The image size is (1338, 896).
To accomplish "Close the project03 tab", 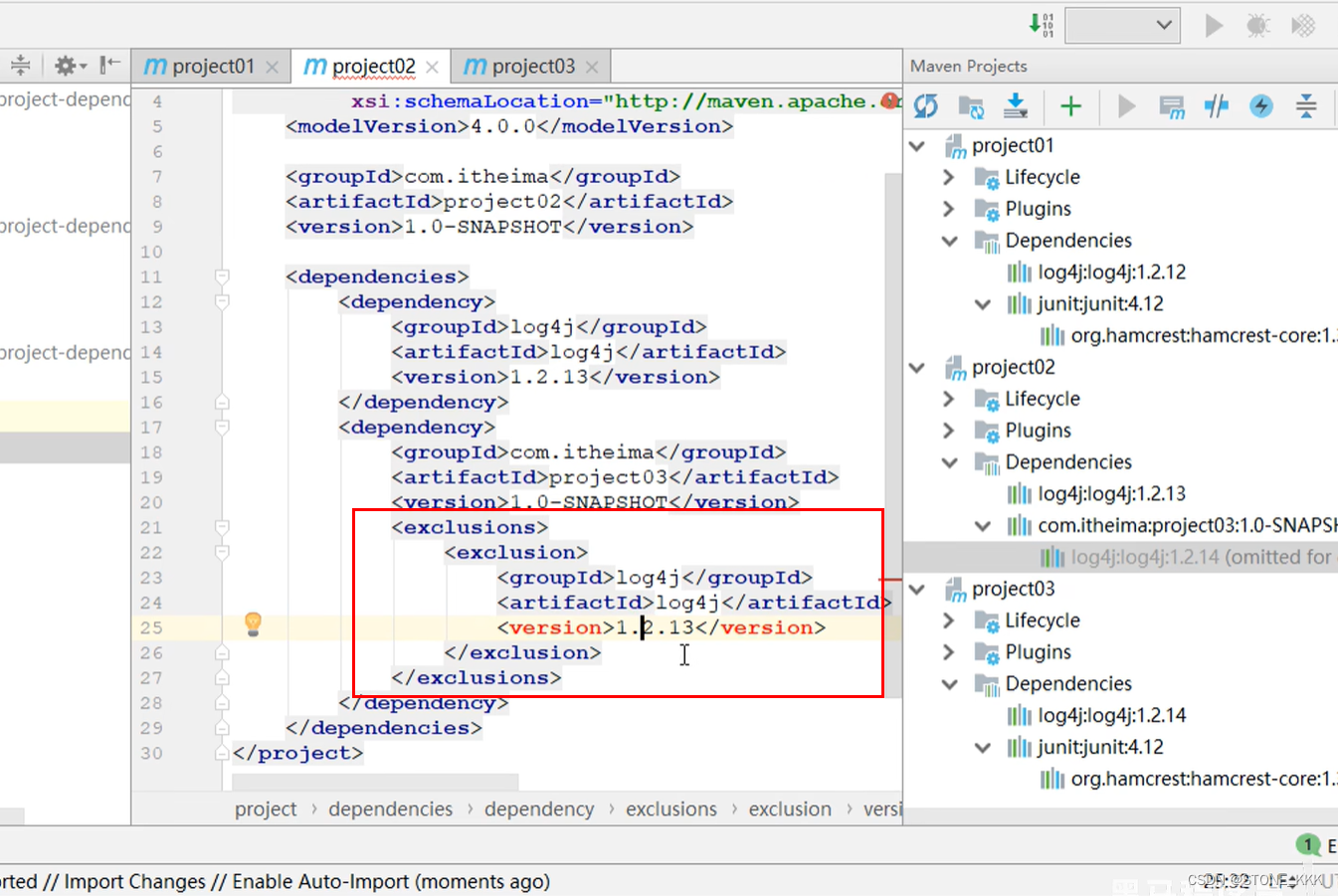I will 592,67.
